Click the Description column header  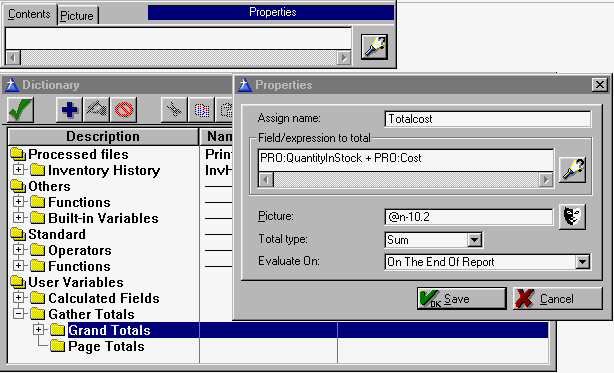103,136
